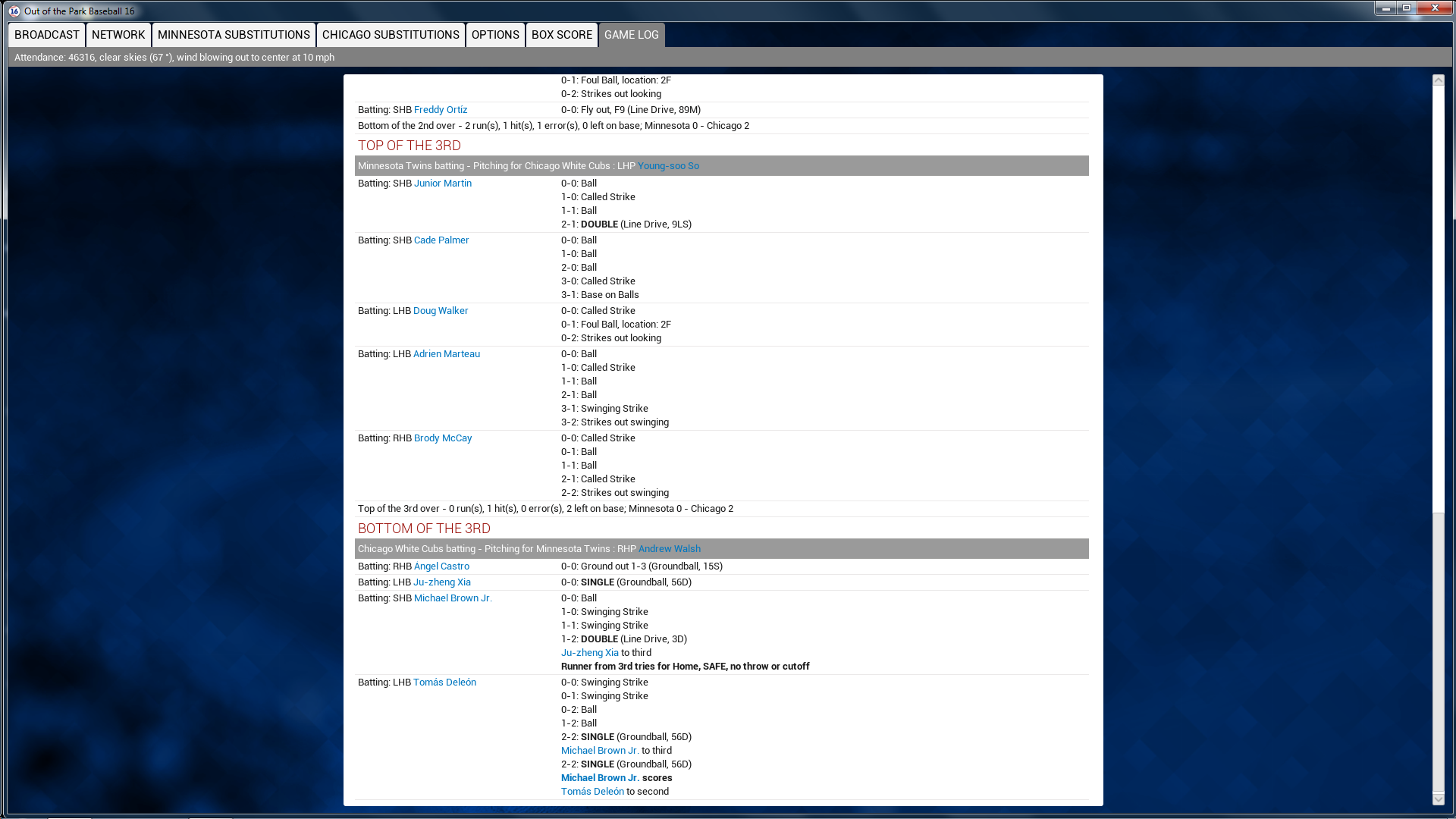Select the Game Log tab
Viewport: 1456px width, 819px height.
tap(632, 35)
